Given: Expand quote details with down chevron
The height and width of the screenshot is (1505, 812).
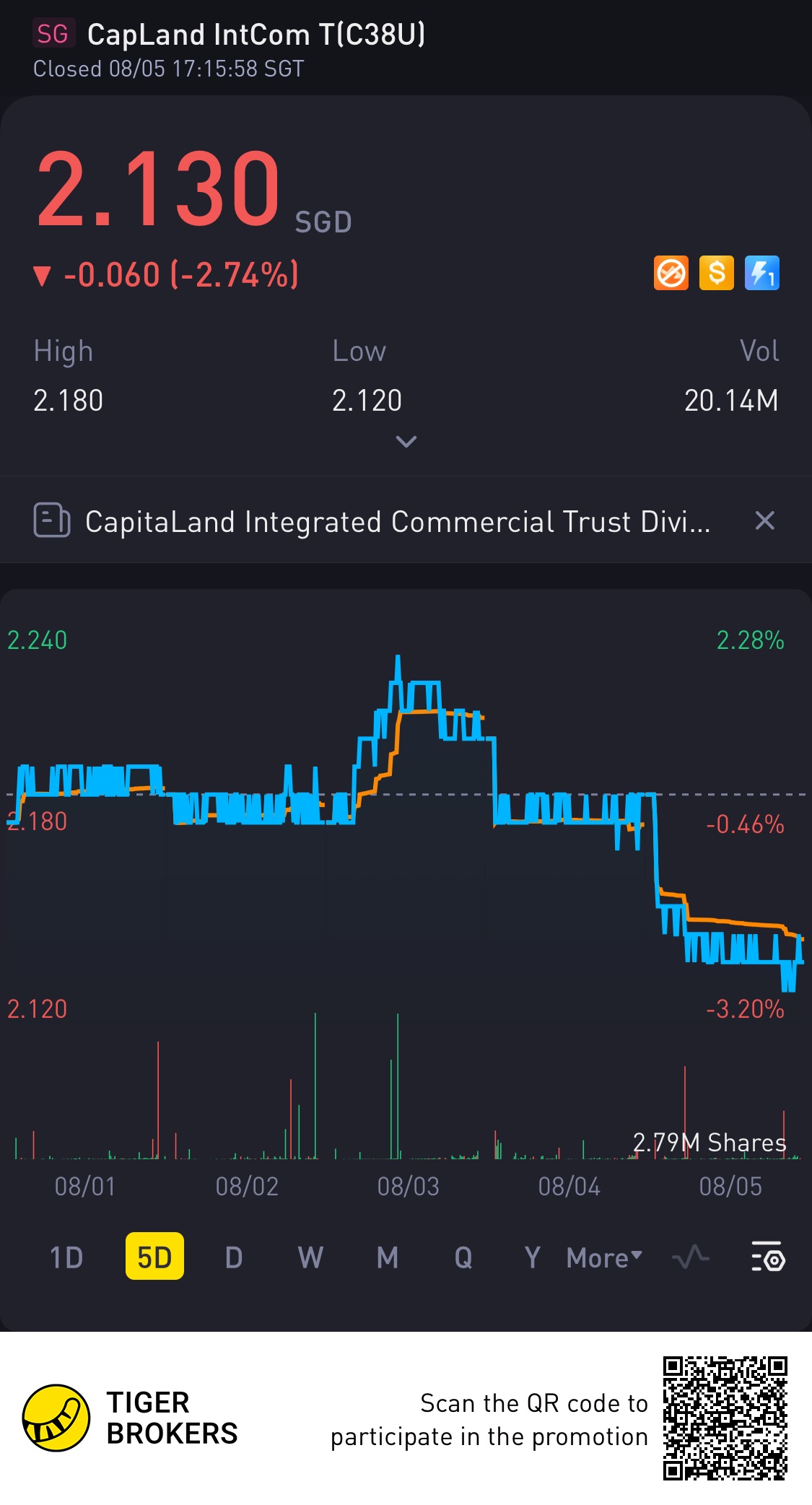Looking at the screenshot, I should point(406,441).
